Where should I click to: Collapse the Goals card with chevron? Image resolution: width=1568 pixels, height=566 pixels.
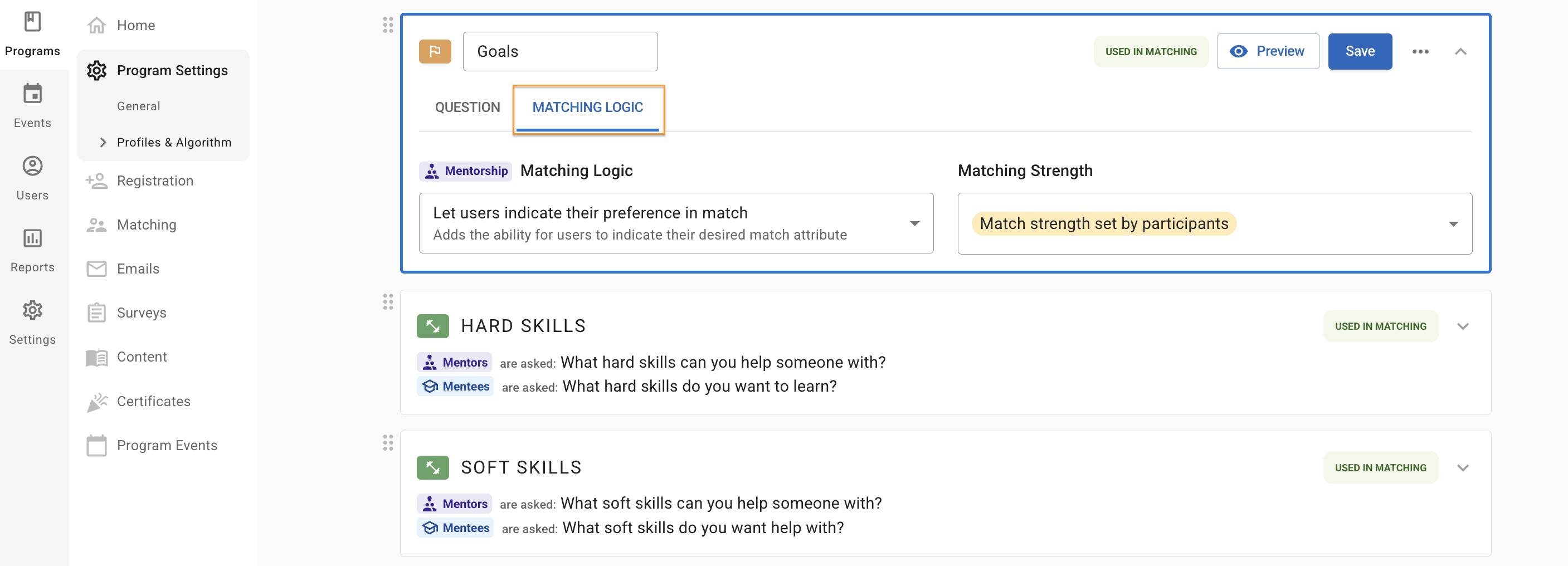click(1460, 52)
